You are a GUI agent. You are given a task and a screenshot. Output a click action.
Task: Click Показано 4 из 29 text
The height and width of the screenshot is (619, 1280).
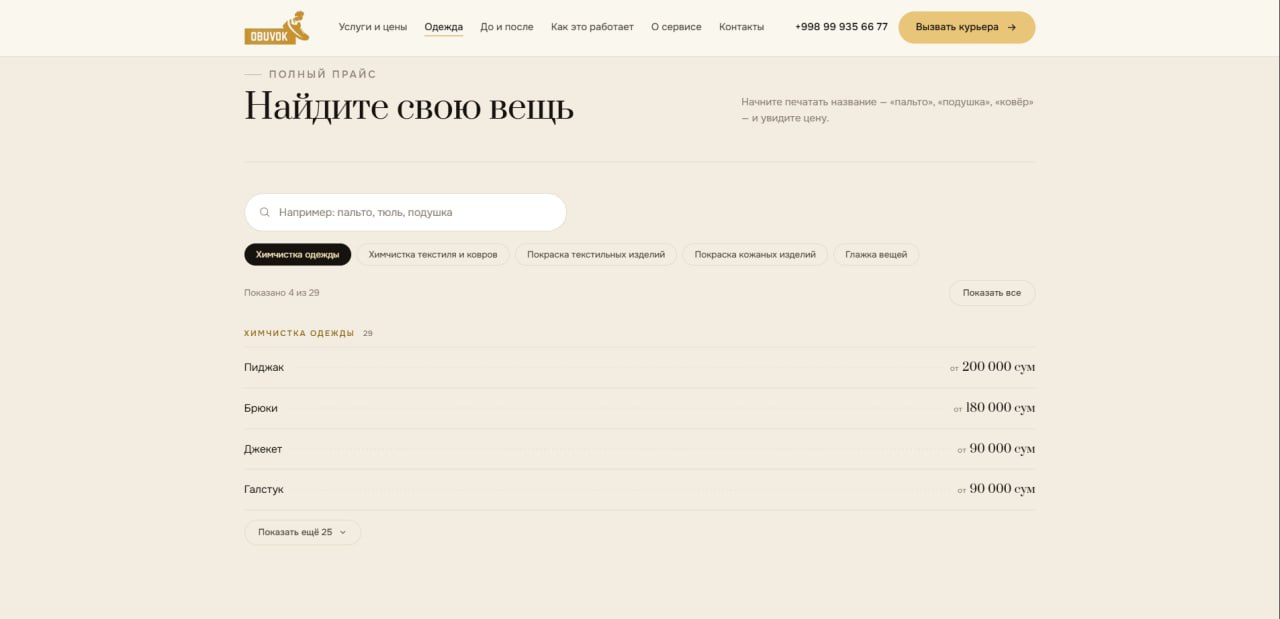click(282, 293)
